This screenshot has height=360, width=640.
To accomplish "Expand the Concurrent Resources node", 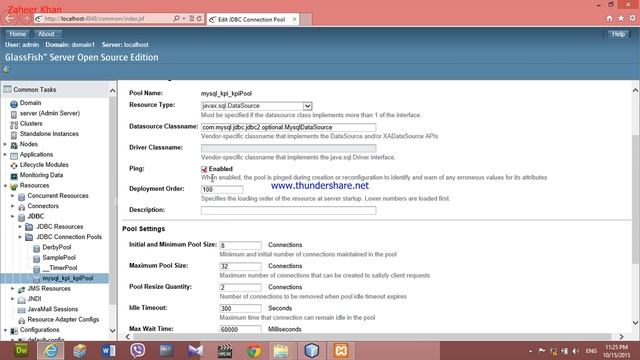I will tap(13, 196).
